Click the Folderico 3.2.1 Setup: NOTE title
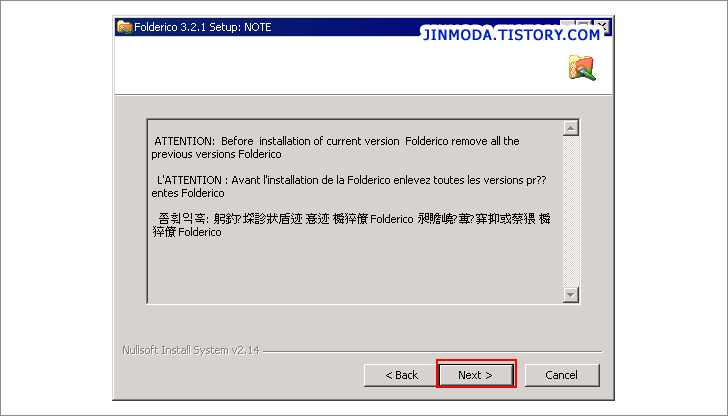The height and width of the screenshot is (416, 728). [x=203, y=27]
